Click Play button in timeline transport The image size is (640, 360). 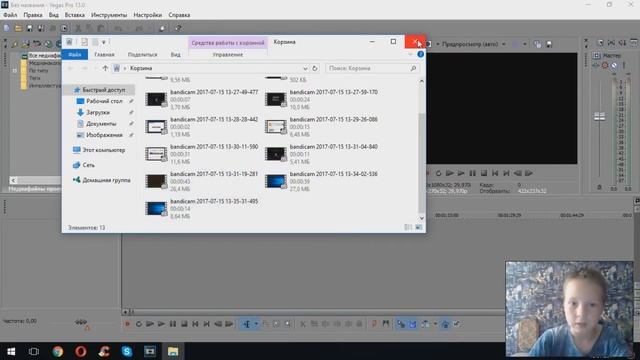click(161, 324)
